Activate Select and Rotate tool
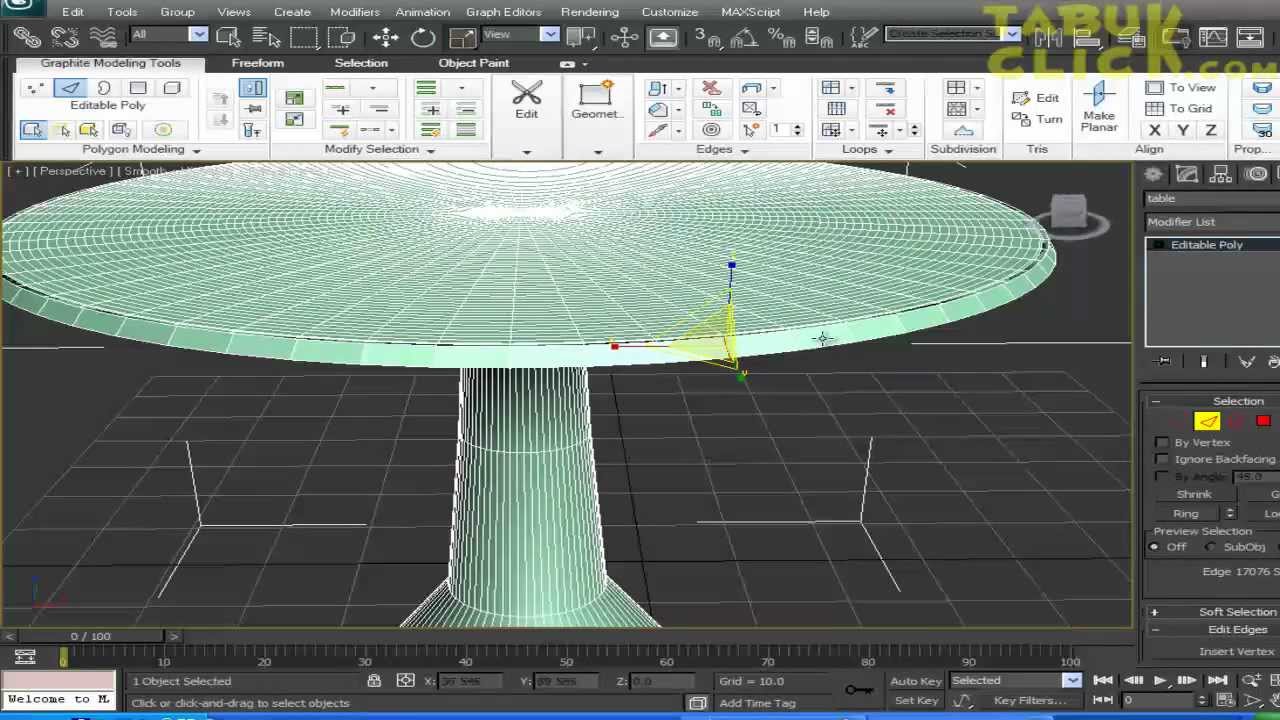 click(x=424, y=37)
